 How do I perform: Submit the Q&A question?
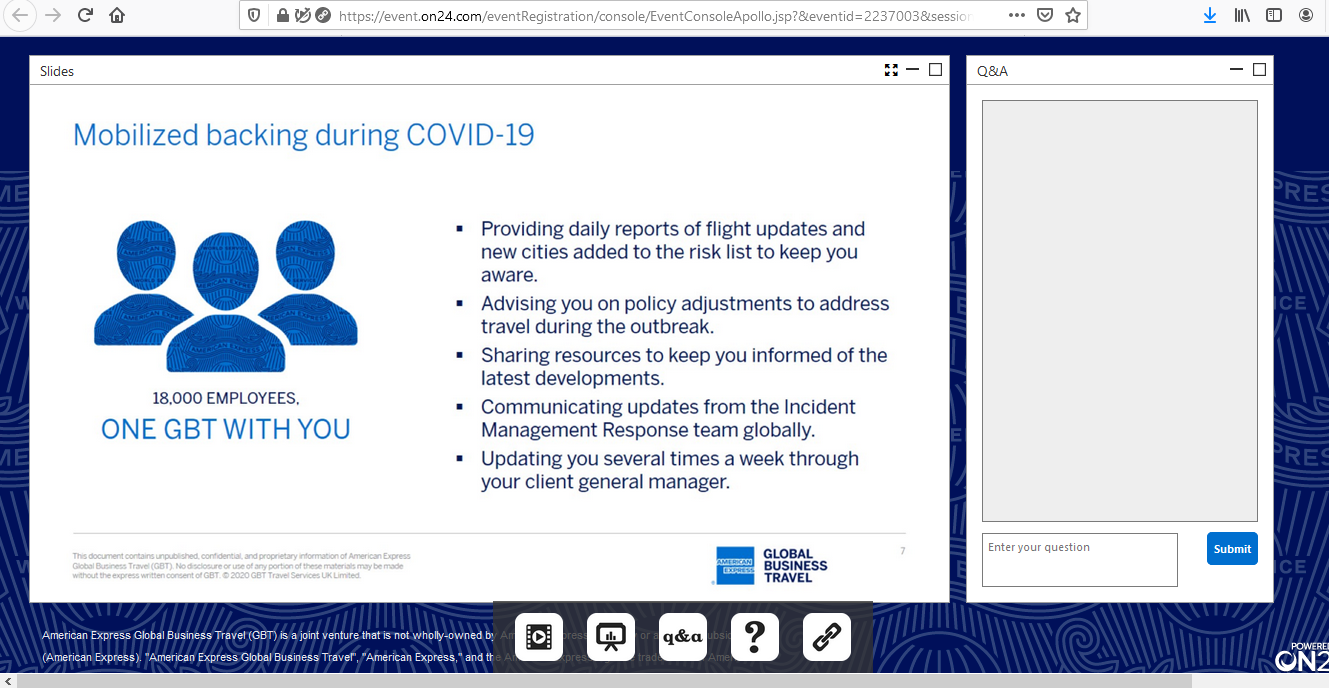point(1232,549)
